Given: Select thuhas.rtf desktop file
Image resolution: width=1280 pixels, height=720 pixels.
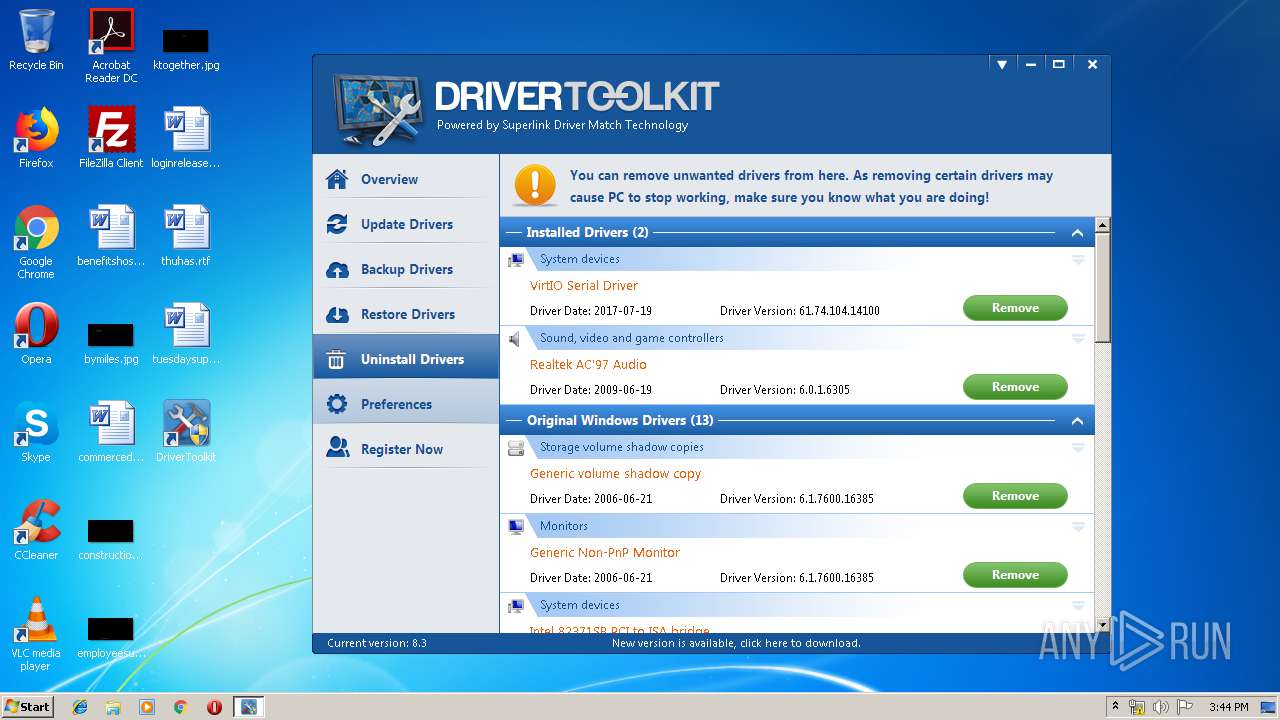Looking at the screenshot, I should 186,236.
